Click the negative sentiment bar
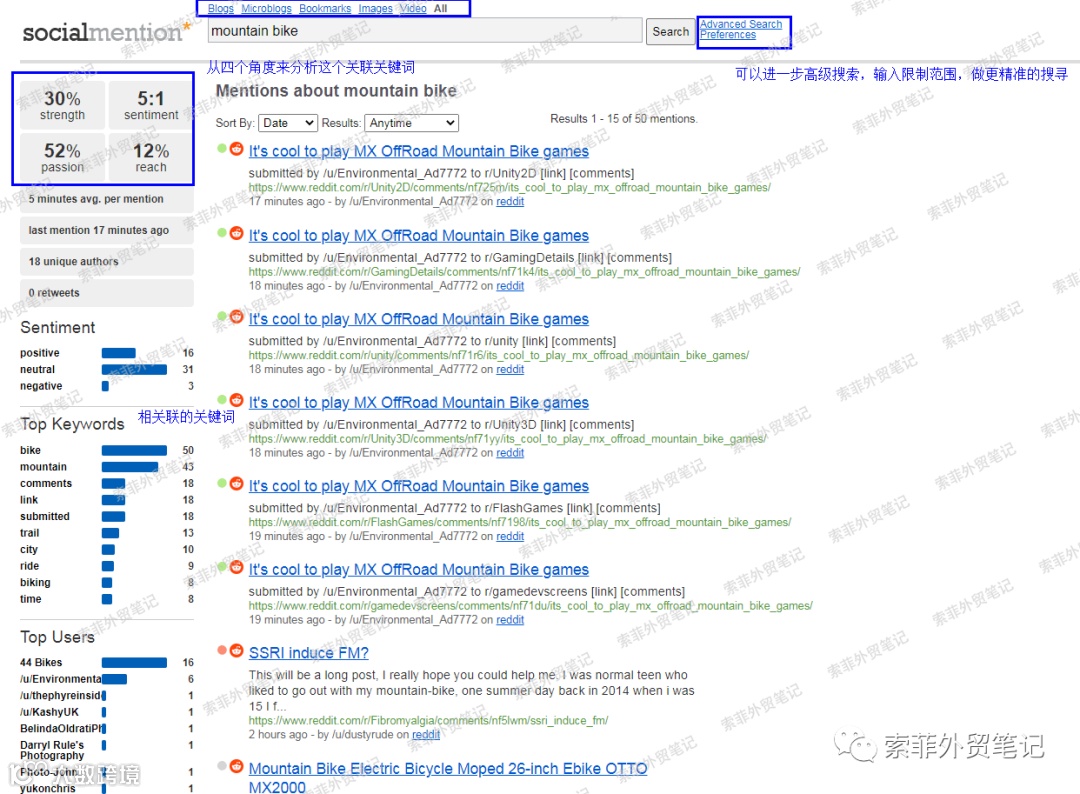The height and width of the screenshot is (794, 1080). tap(105, 386)
